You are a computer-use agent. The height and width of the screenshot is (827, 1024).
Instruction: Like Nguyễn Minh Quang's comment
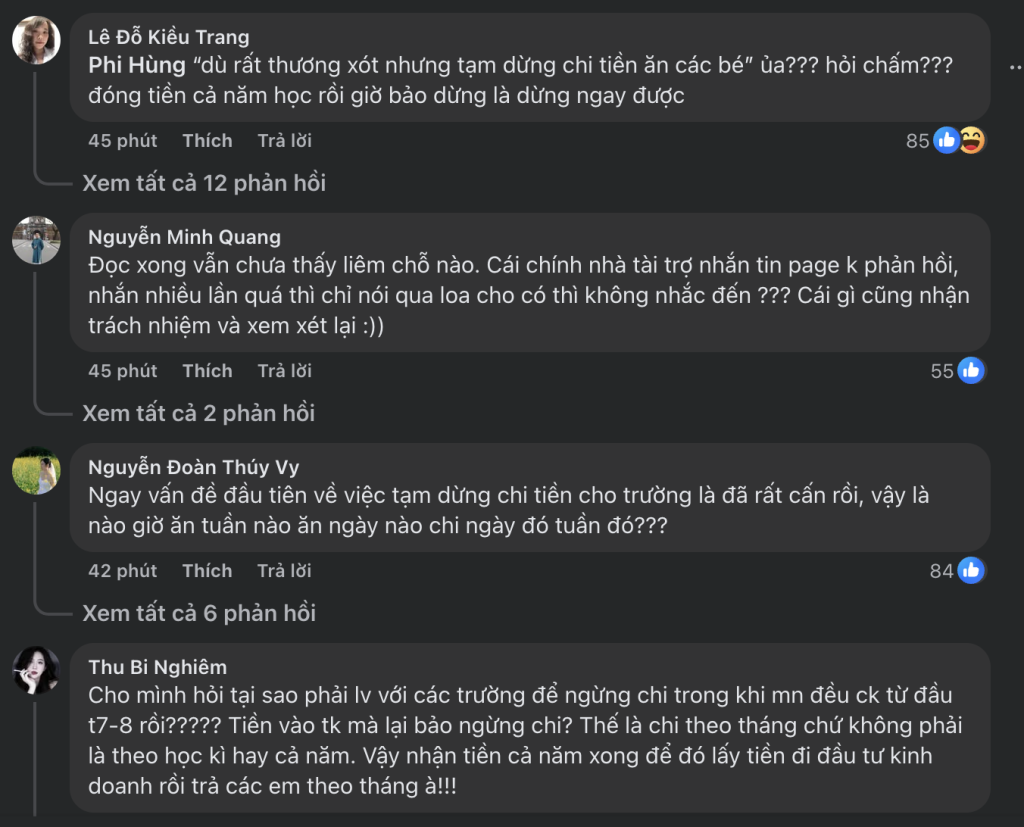coord(207,371)
